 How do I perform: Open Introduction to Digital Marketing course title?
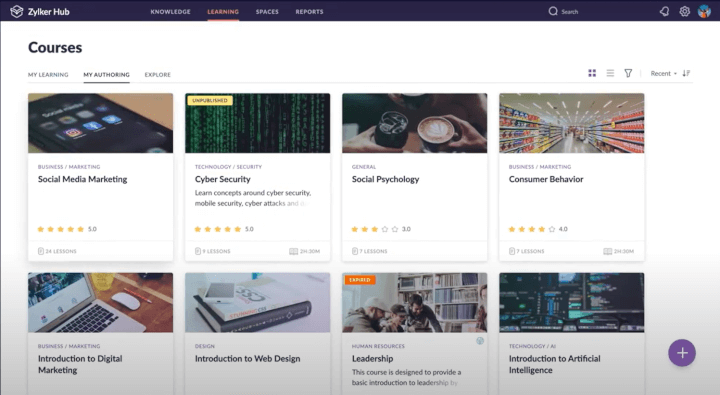pyautogui.click(x=80, y=364)
